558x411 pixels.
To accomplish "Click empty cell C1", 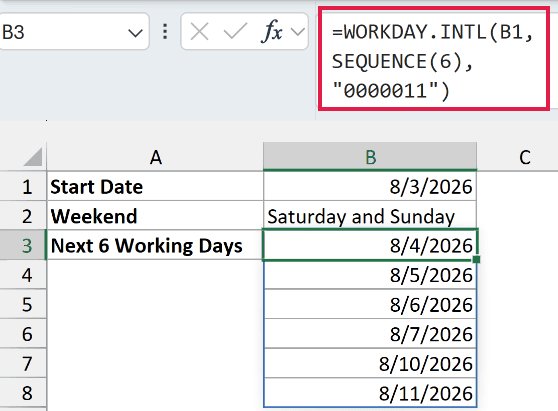I will pyautogui.click(x=518, y=186).
